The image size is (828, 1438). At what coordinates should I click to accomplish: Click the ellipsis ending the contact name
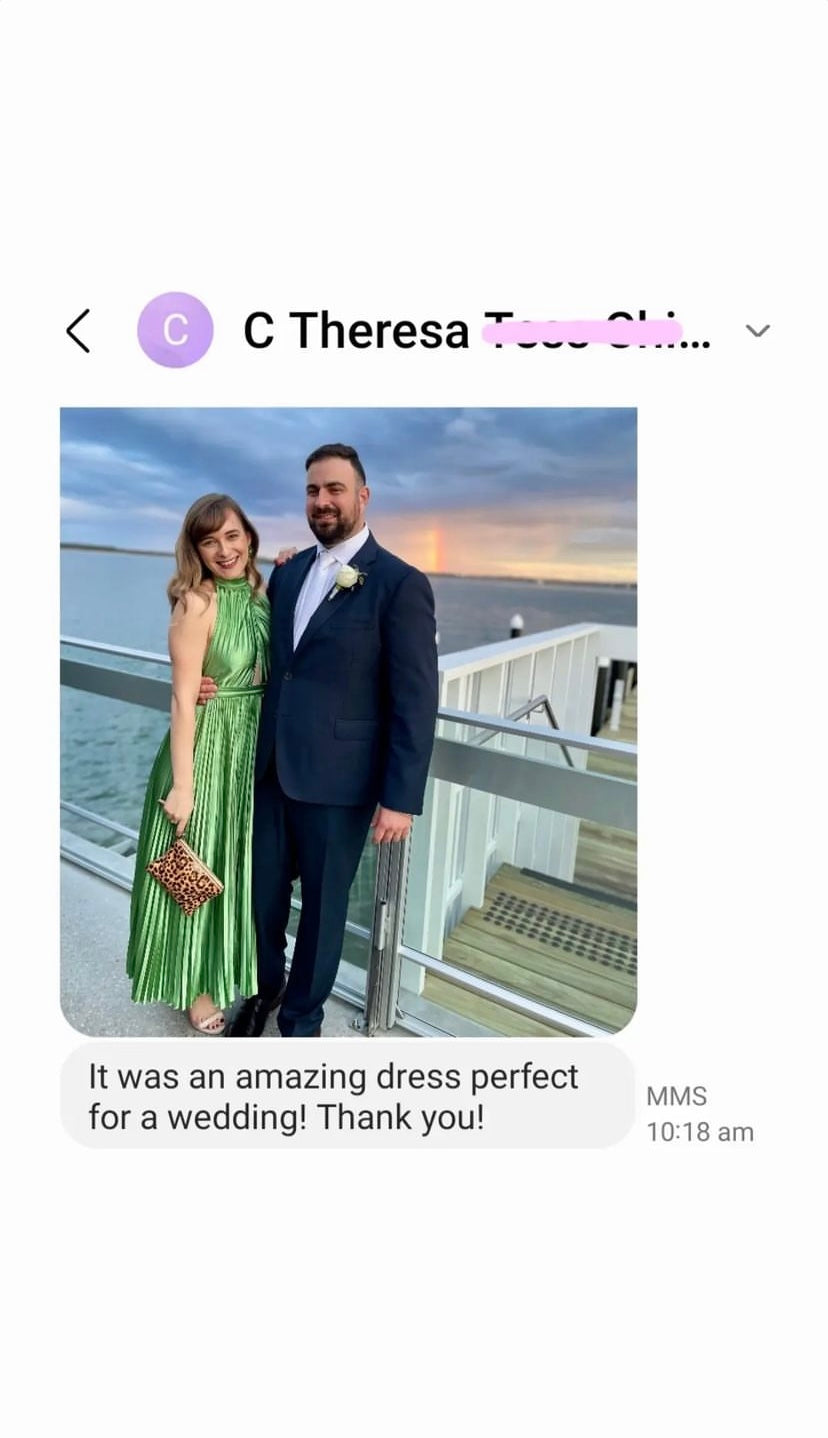698,340
